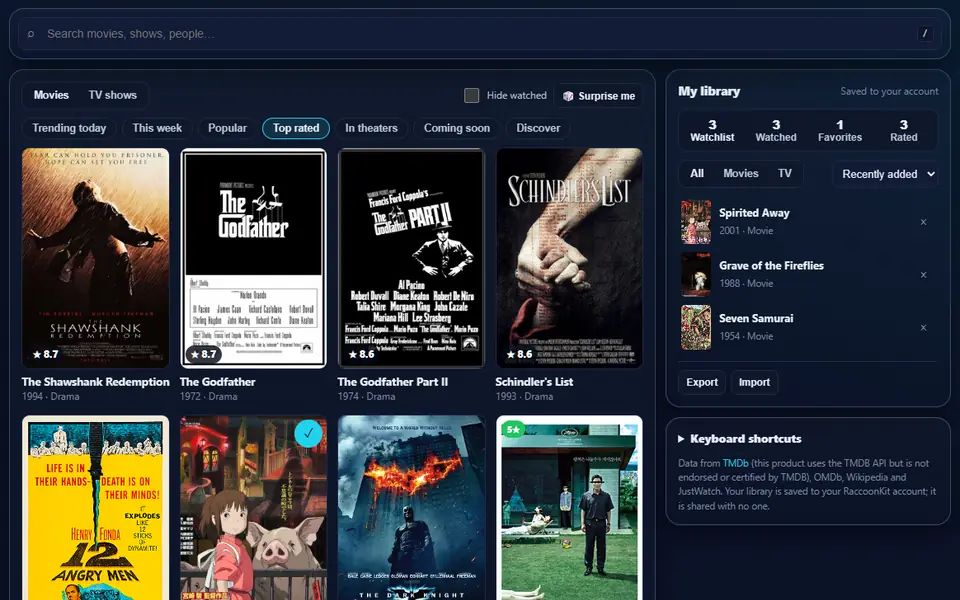Click the 'The Godfather Part II' title text
This screenshot has height=600, width=960.
[x=392, y=382]
